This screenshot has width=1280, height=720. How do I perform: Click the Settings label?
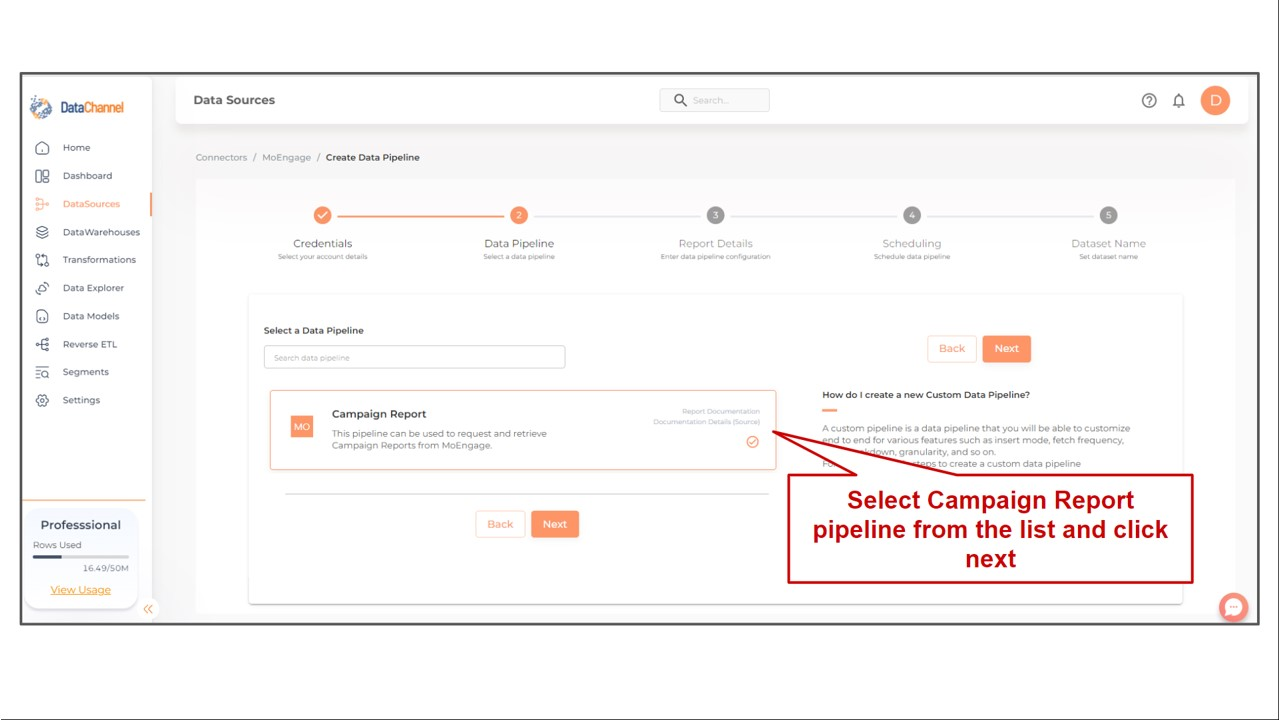tap(81, 400)
